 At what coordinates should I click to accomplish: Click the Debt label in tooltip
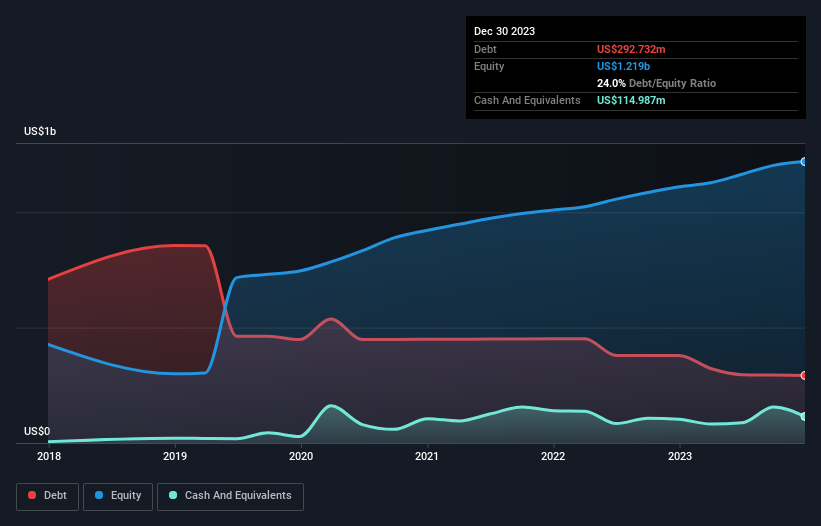[485, 49]
